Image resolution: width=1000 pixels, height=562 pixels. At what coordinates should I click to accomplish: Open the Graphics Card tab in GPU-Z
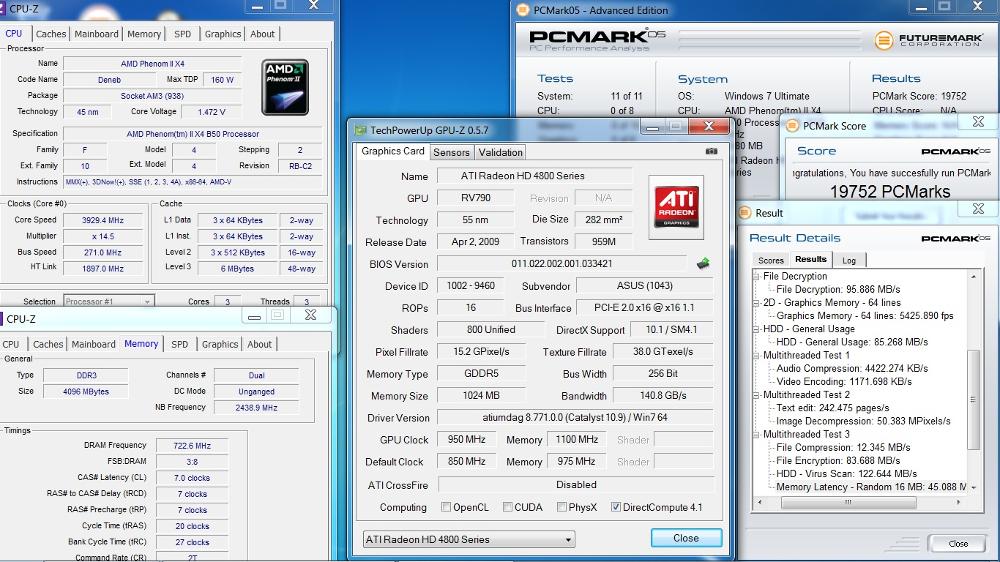click(x=393, y=151)
